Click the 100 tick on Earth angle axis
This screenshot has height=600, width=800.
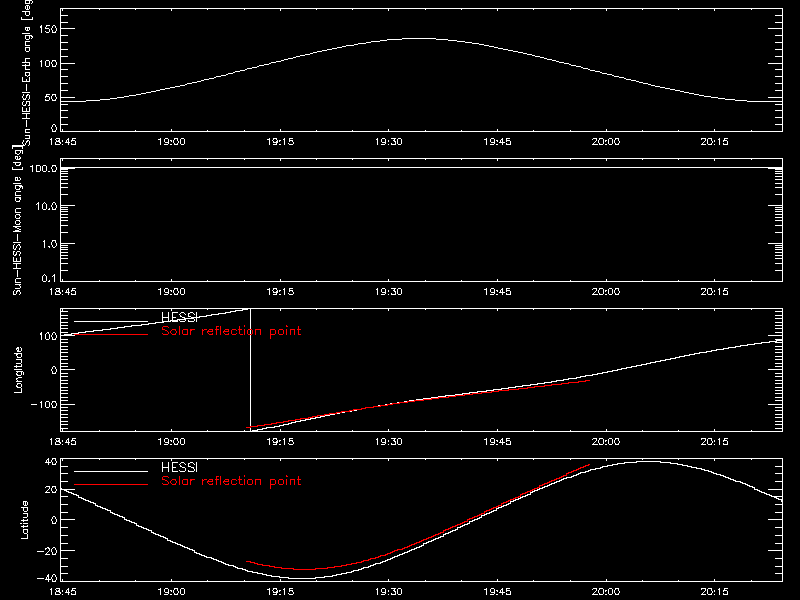pyautogui.click(x=47, y=64)
